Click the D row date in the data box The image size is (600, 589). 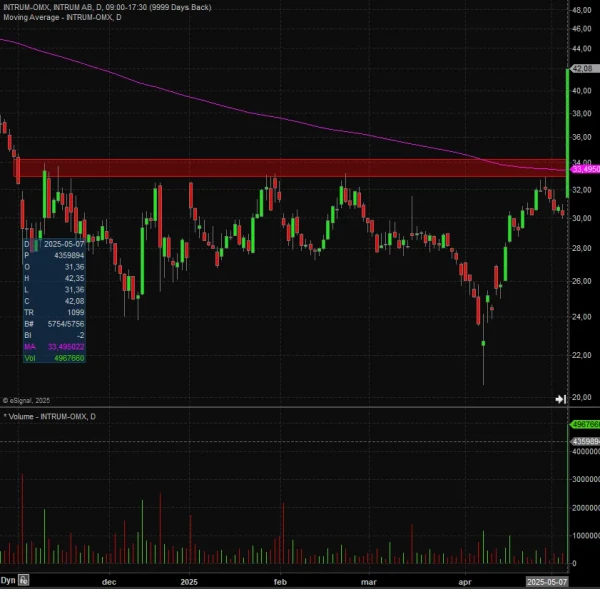54,244
